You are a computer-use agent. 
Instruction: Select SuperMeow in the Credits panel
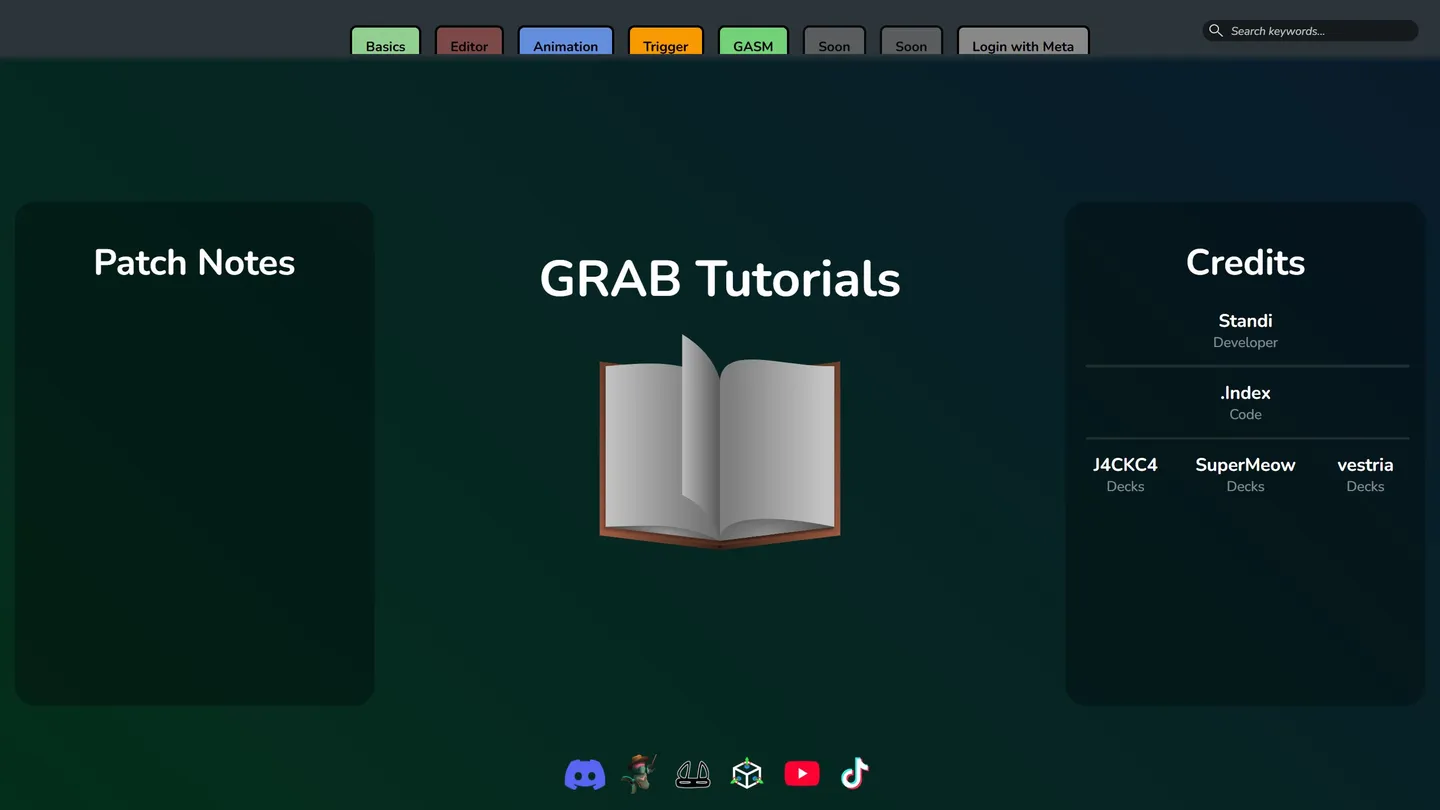click(1245, 464)
